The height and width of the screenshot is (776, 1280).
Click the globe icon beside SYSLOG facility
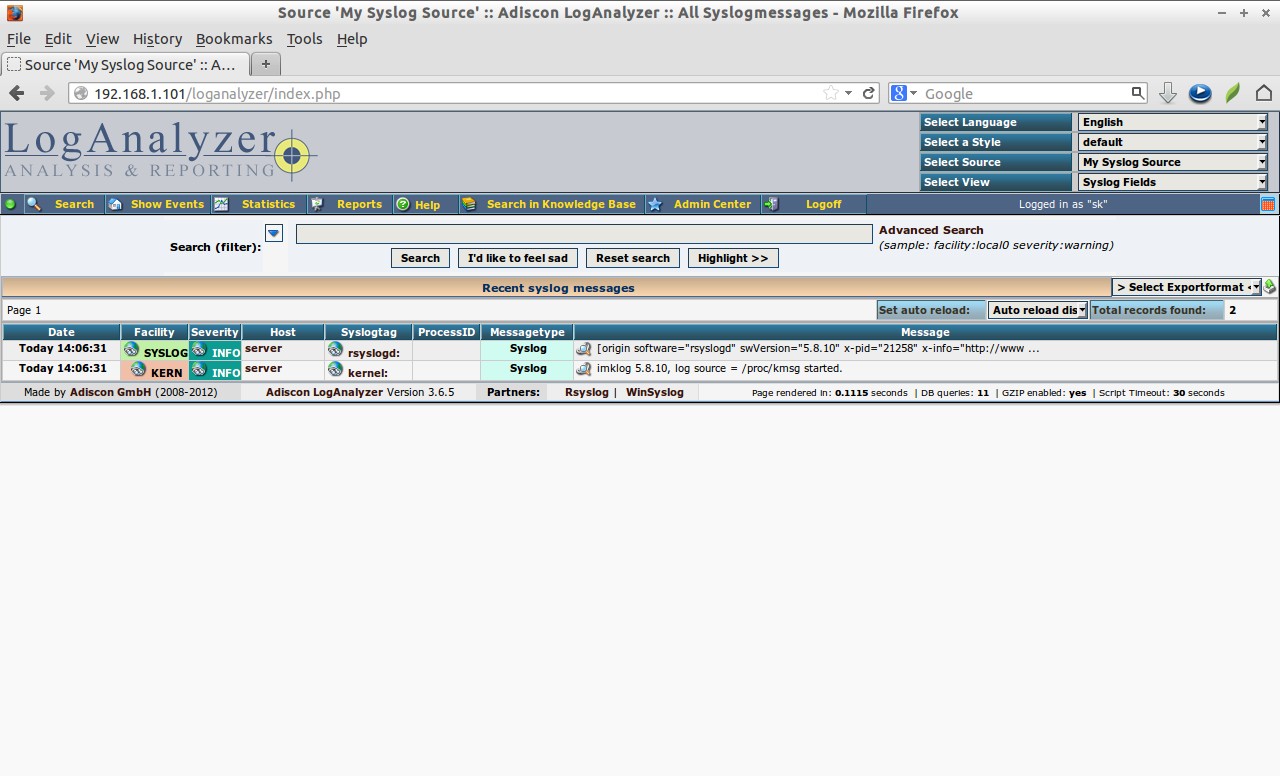131,350
